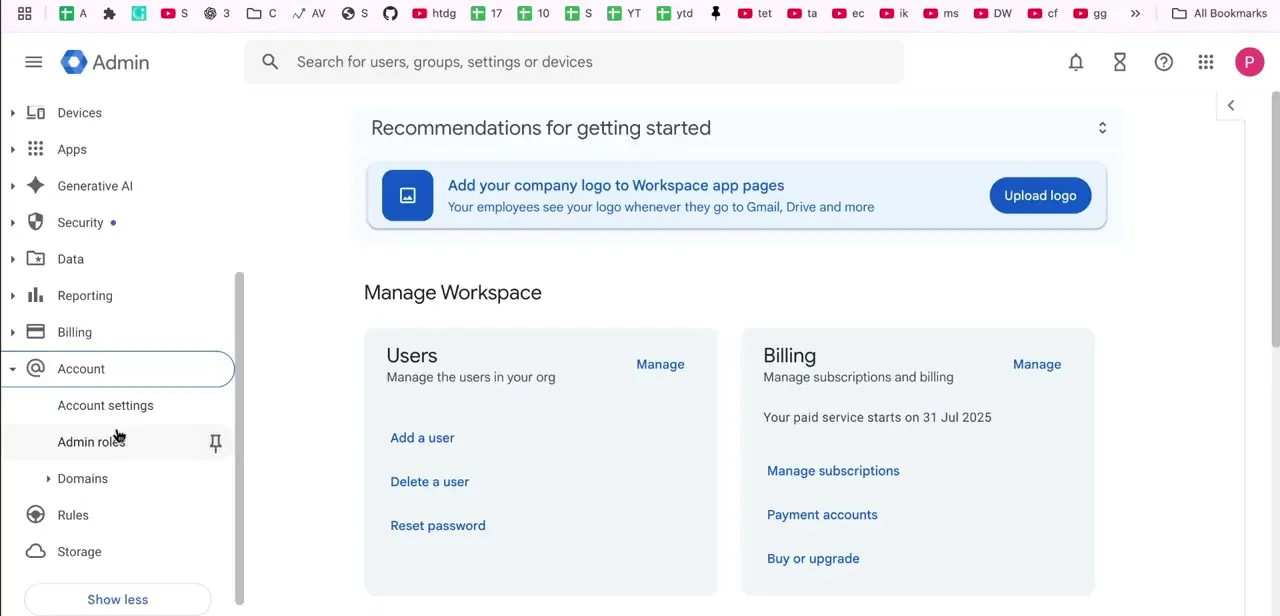Image resolution: width=1280 pixels, height=616 pixels.
Task: Collapse the right side panel chevron
Action: [1231, 105]
